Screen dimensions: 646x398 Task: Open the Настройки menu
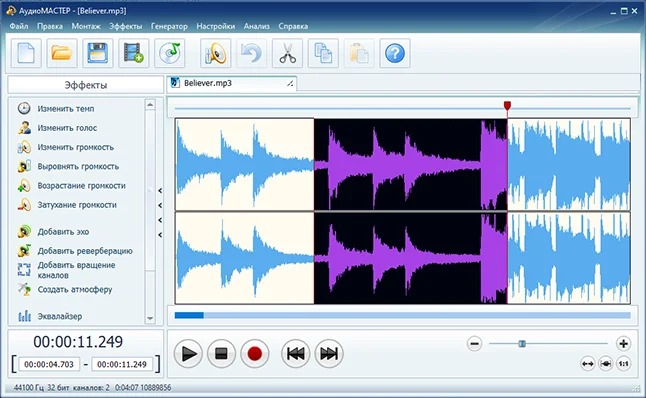[215, 26]
